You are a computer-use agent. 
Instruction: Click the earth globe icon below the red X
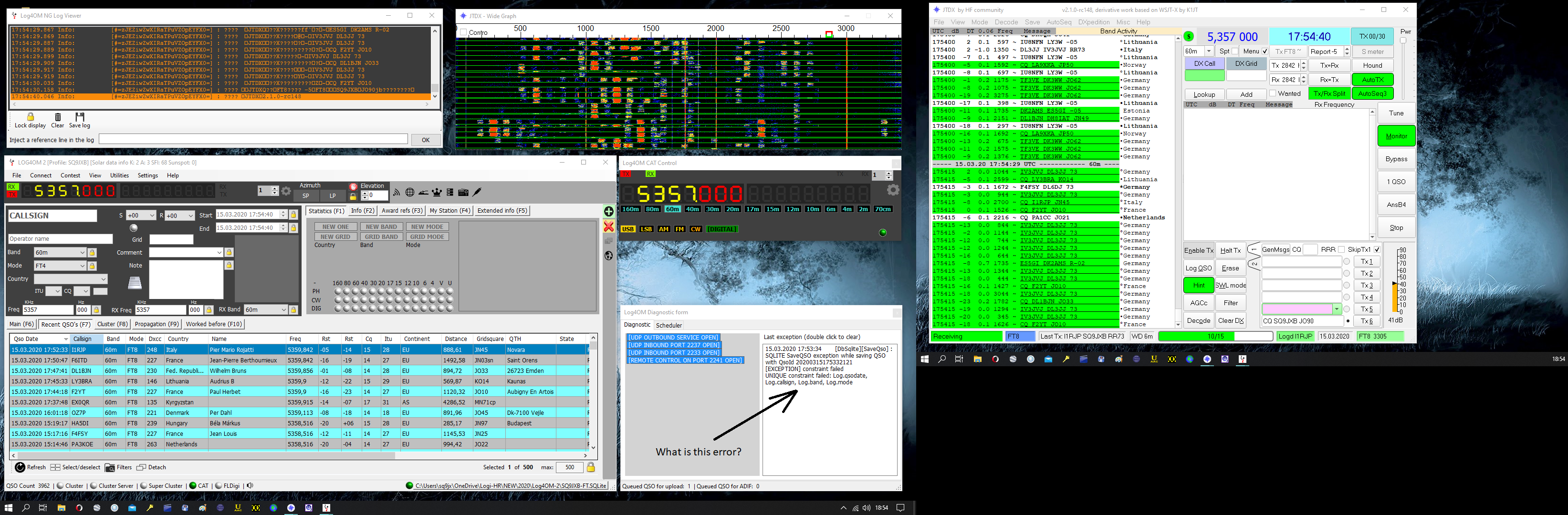tap(608, 256)
